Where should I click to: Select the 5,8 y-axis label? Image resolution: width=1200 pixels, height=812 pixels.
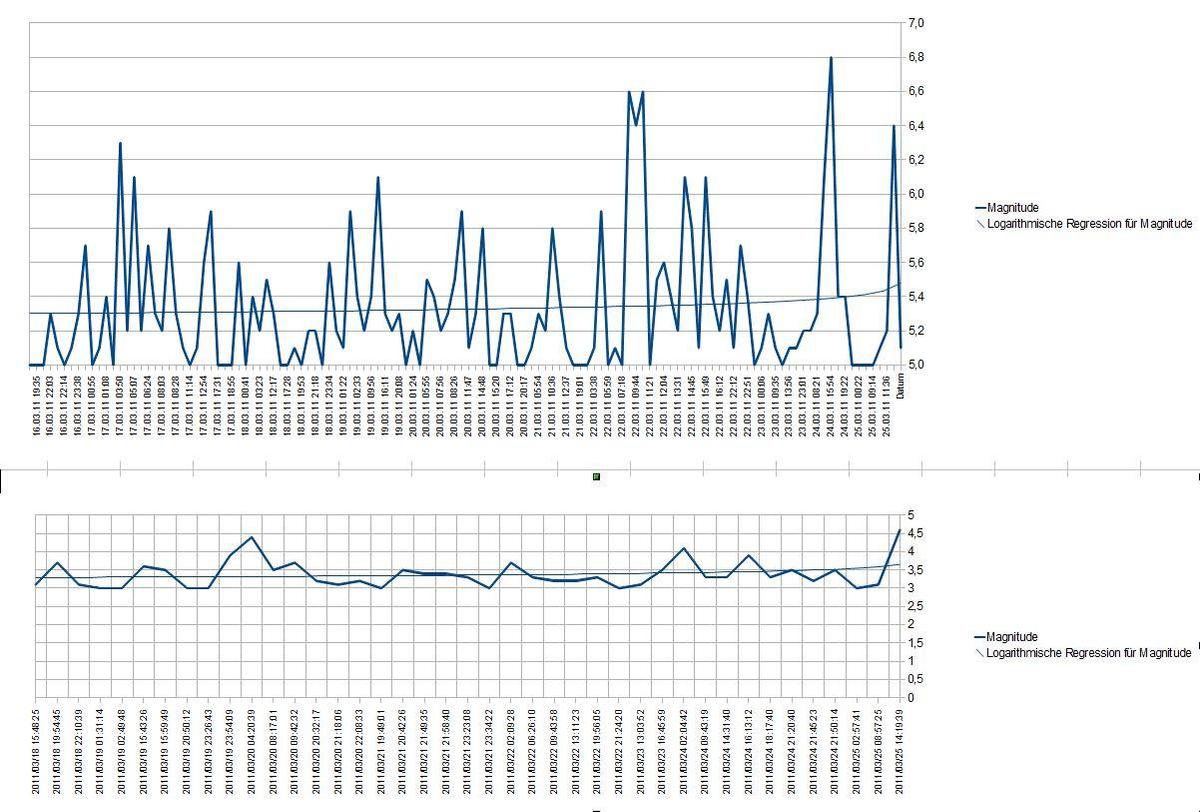[x=915, y=228]
